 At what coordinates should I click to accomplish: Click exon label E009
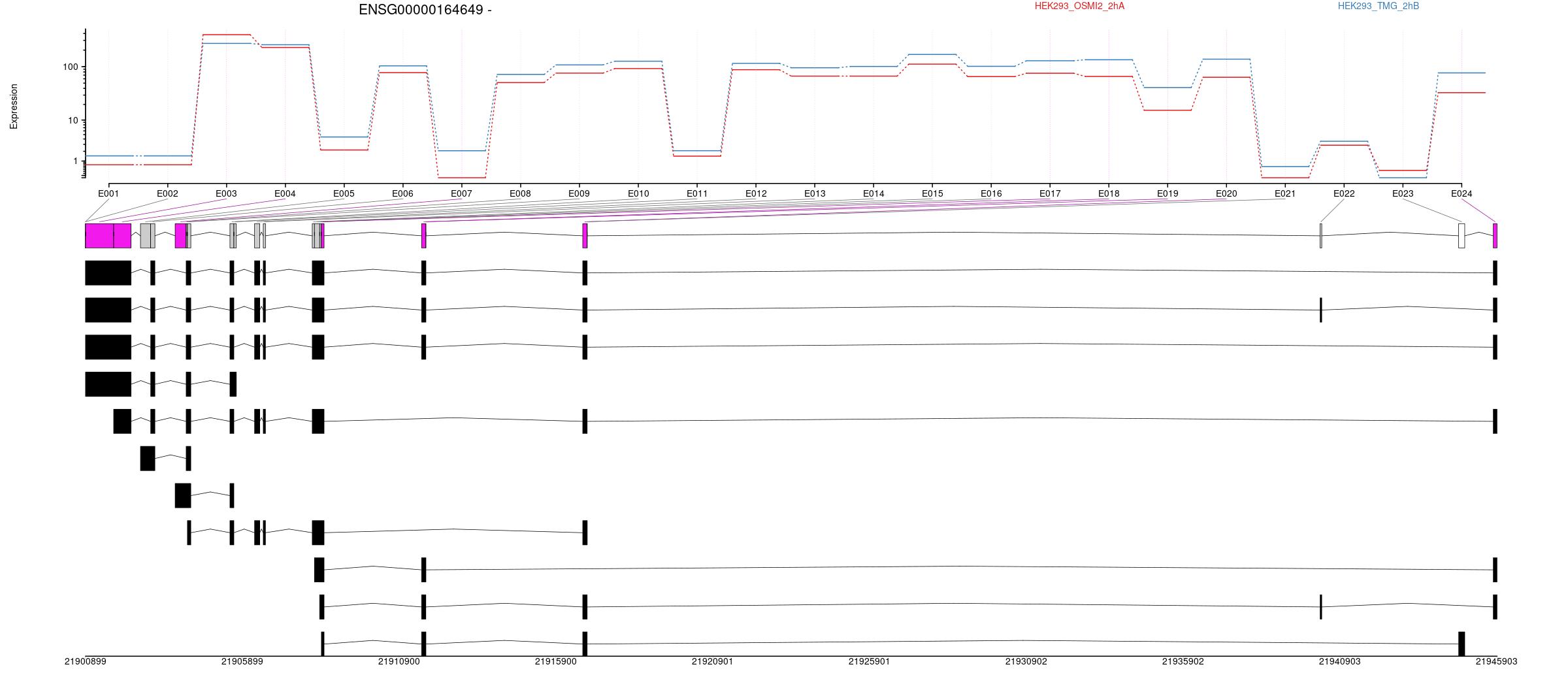point(579,193)
